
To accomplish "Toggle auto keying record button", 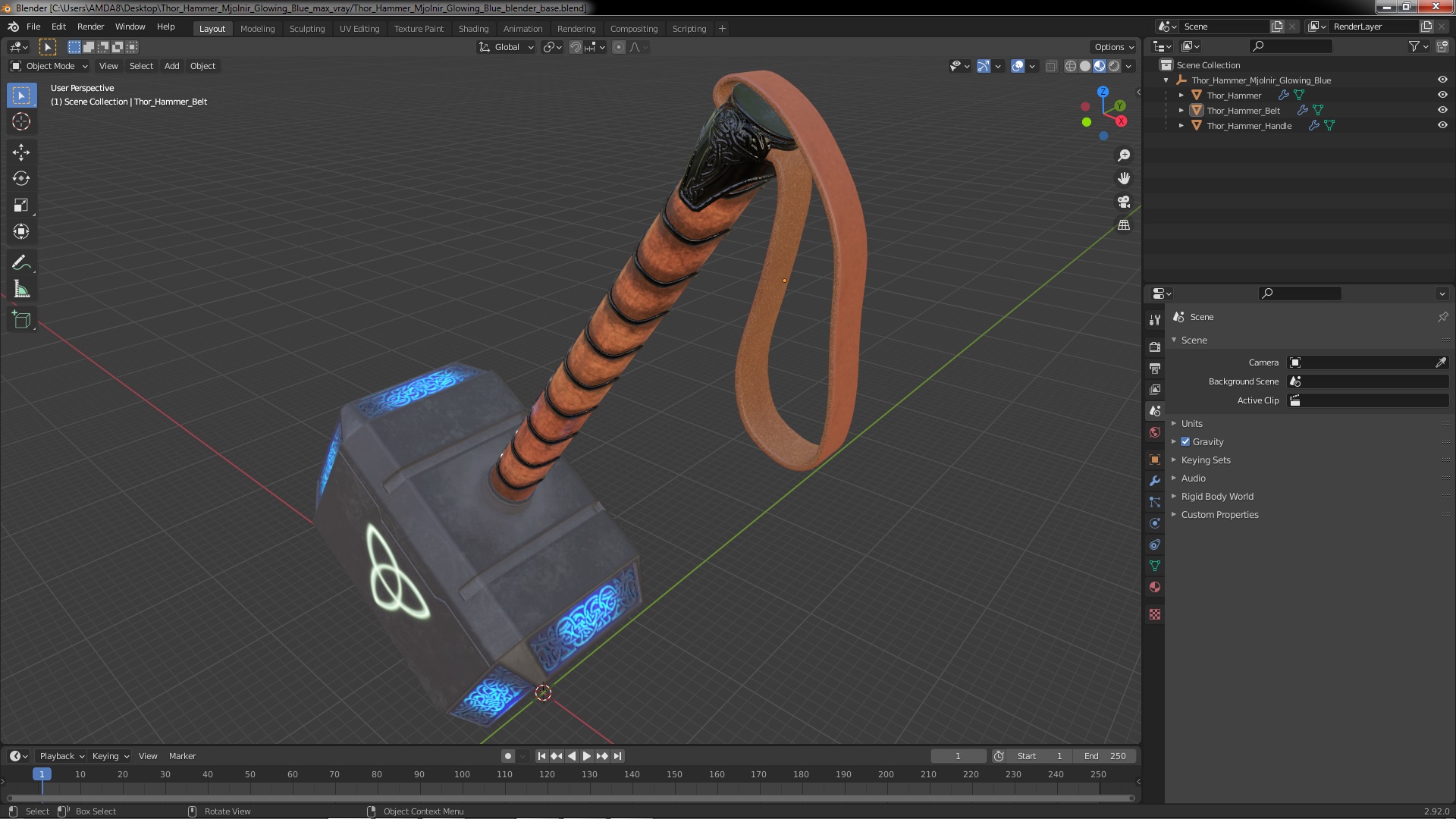I will click(x=507, y=756).
